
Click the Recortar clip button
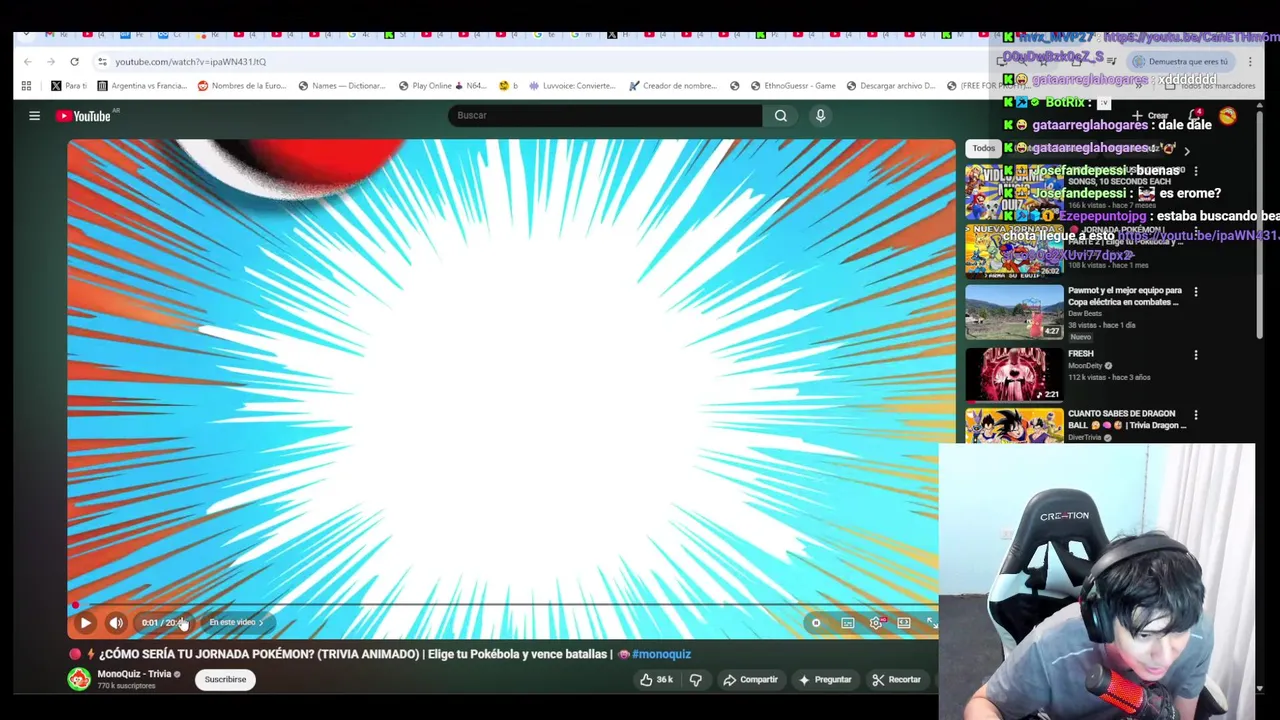click(x=897, y=680)
